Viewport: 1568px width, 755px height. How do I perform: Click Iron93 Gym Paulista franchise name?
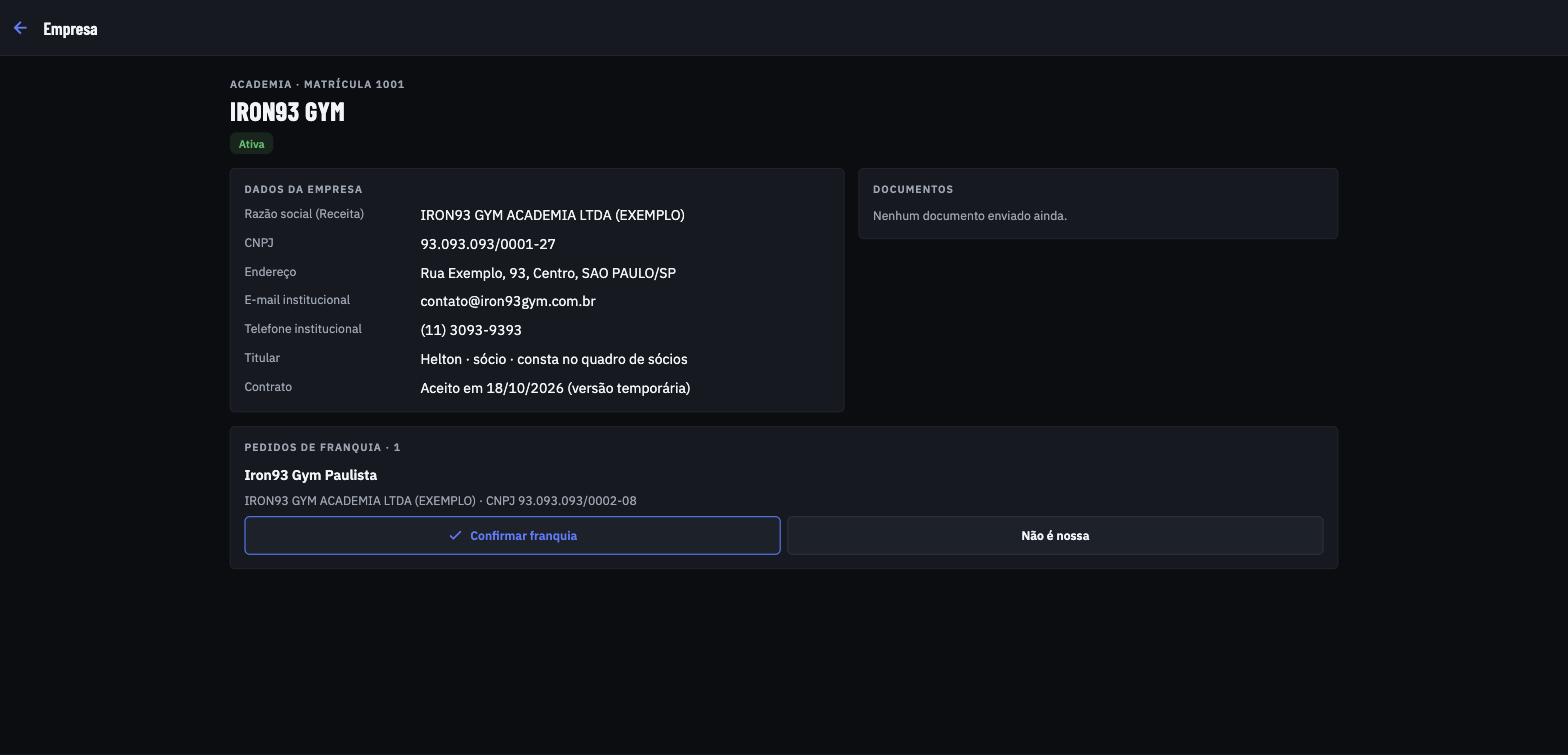tap(311, 475)
